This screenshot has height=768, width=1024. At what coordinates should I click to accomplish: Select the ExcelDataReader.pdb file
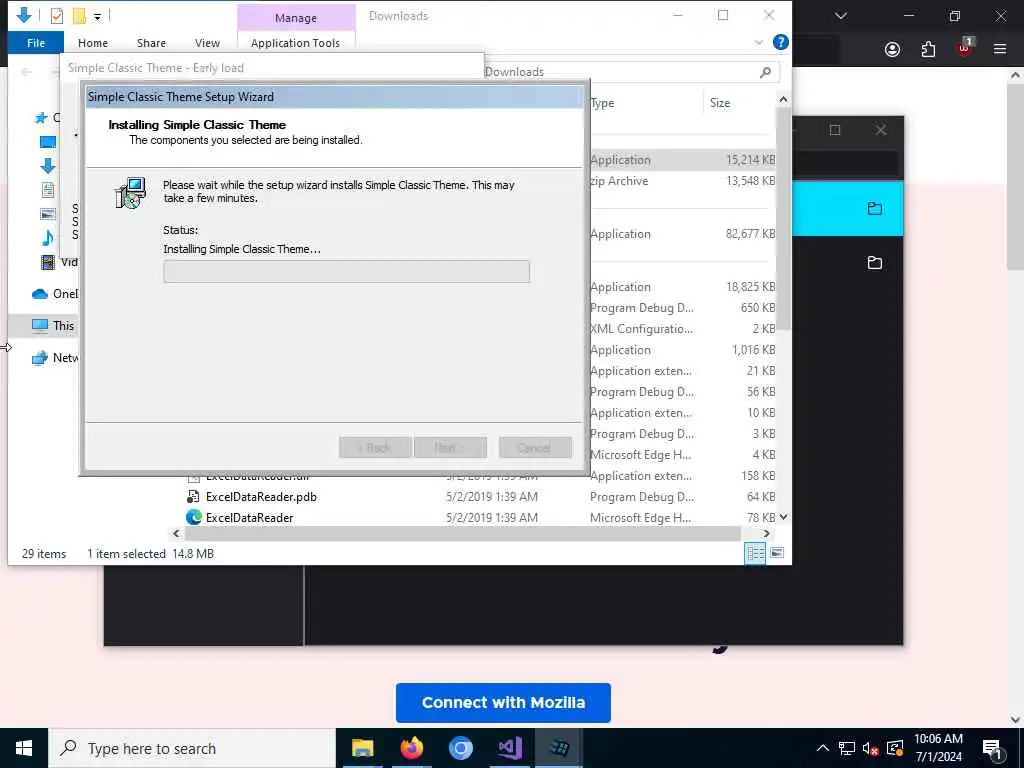[x=261, y=496]
